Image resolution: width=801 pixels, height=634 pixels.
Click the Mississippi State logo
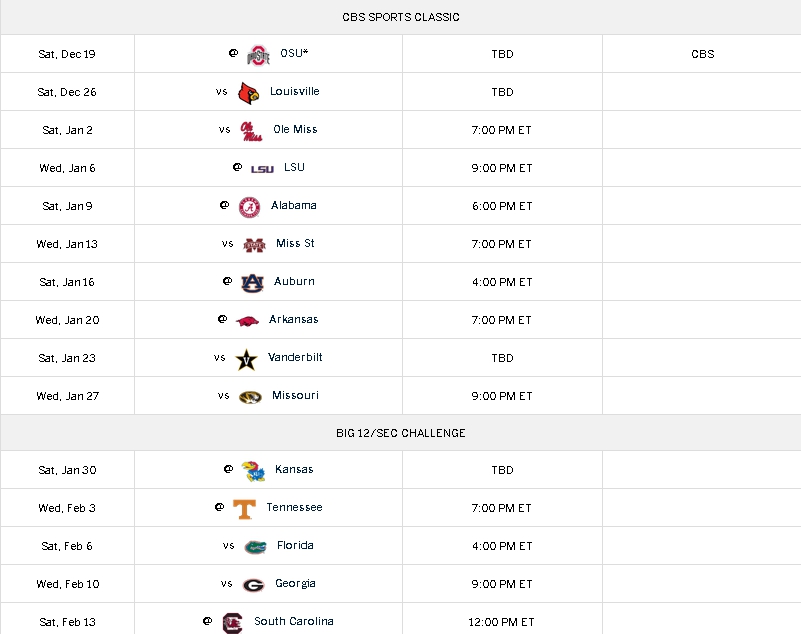[254, 245]
